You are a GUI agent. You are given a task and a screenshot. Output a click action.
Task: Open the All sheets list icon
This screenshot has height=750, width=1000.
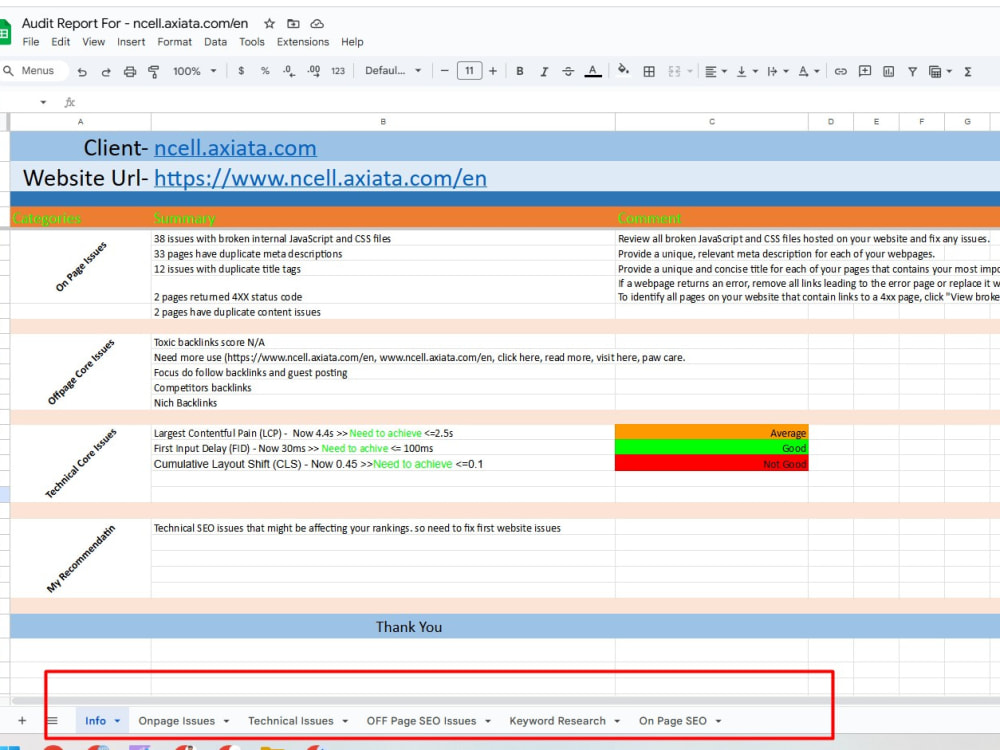tap(52, 721)
